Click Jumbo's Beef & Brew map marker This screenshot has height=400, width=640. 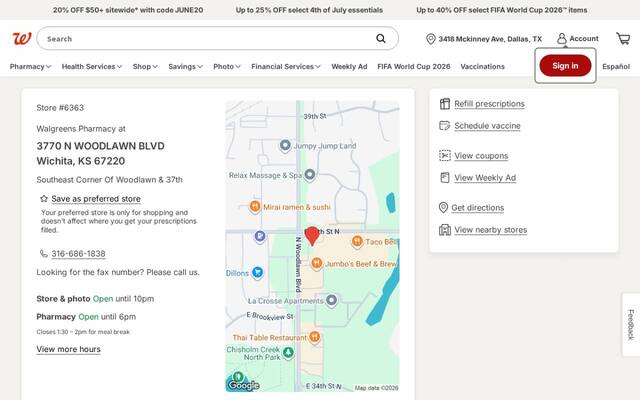coord(316,263)
